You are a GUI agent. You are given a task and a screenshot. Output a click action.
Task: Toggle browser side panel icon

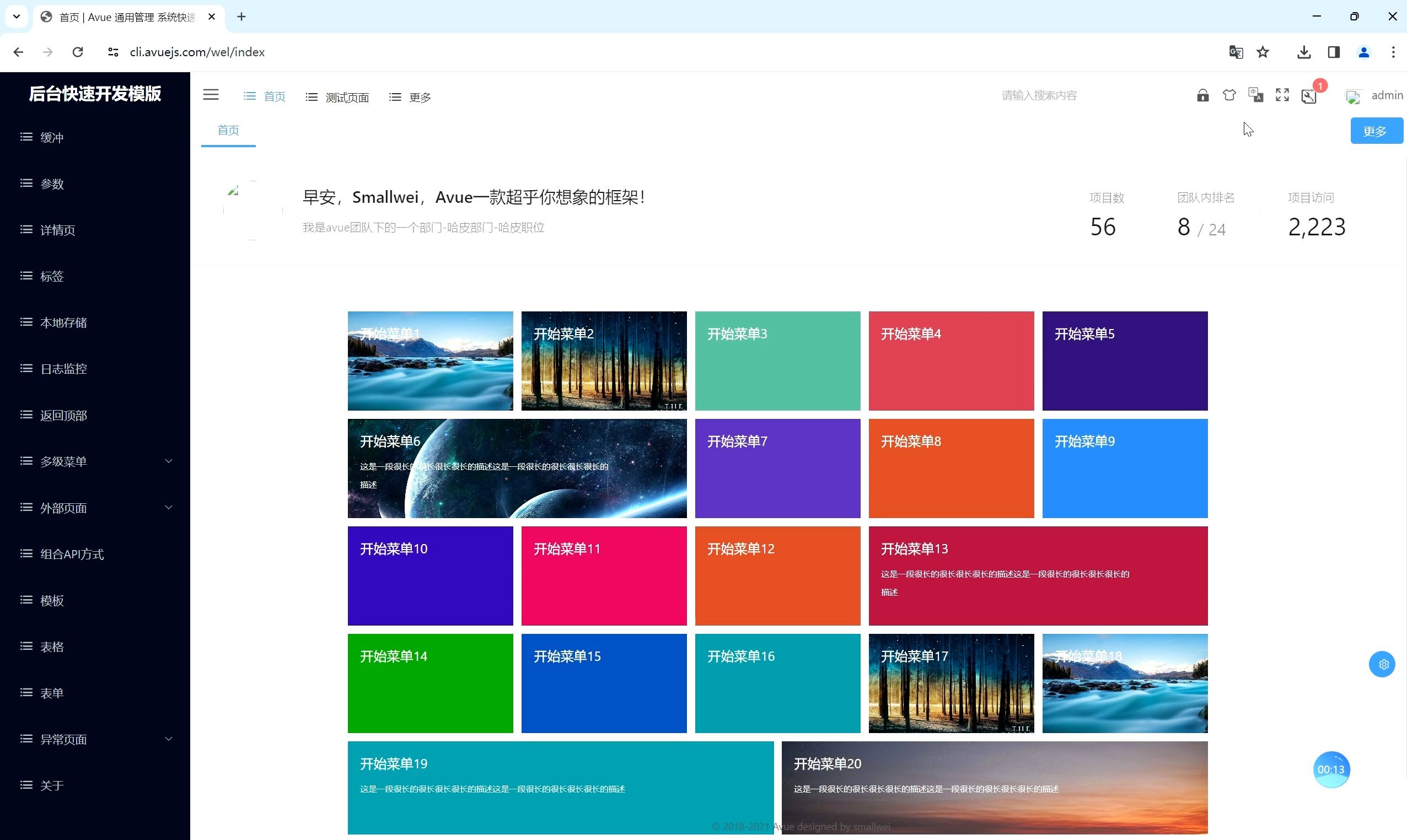1333,52
